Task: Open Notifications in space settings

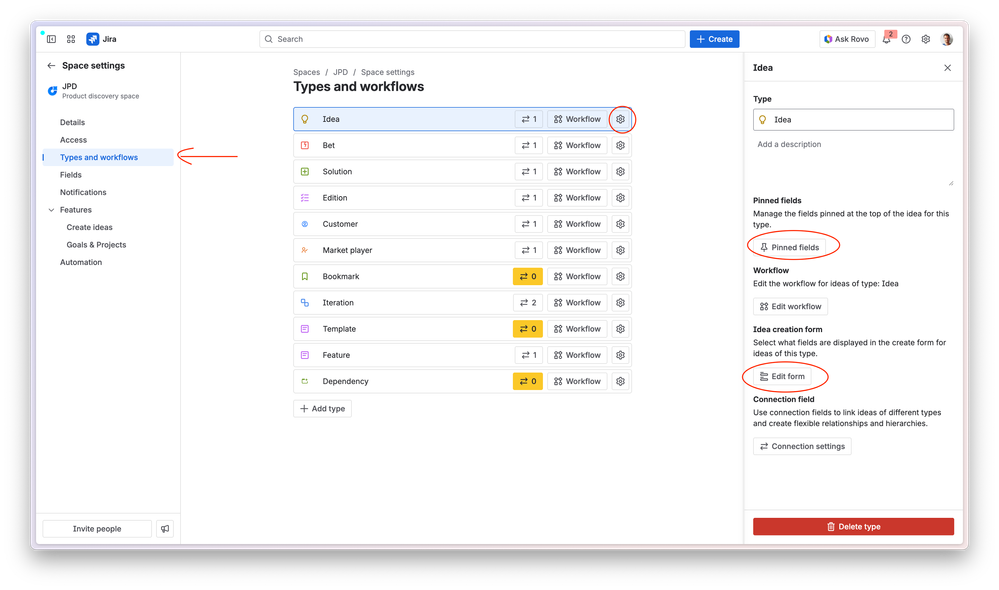Action: click(x=108, y=192)
